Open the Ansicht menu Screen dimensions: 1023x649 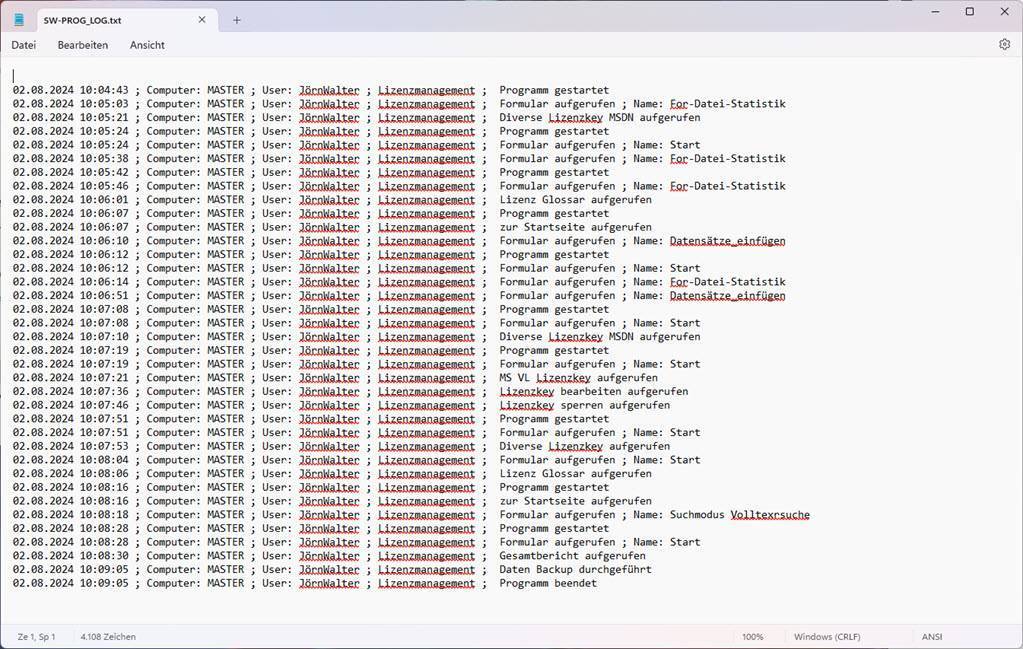pos(147,45)
